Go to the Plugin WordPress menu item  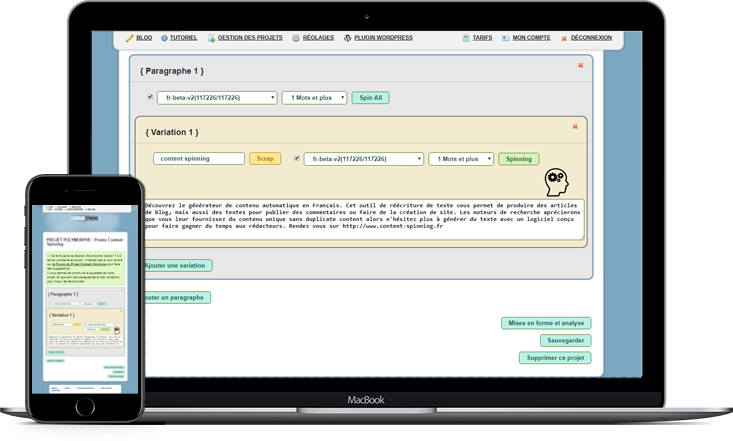(383, 38)
